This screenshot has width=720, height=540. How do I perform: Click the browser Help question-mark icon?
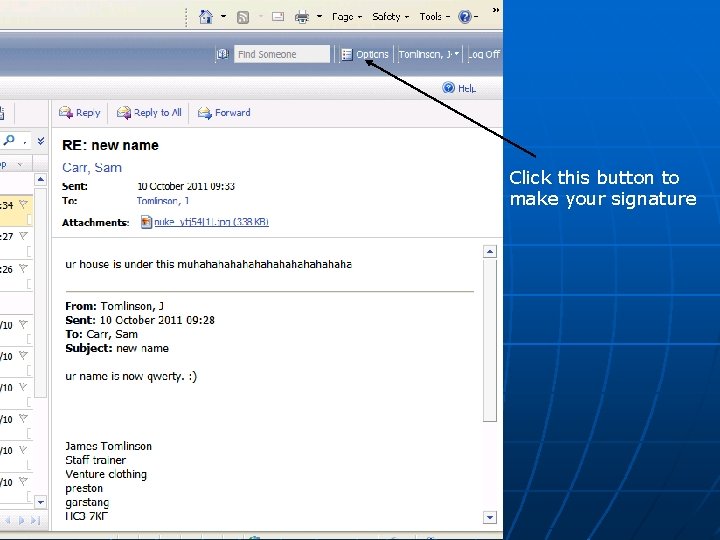465,17
